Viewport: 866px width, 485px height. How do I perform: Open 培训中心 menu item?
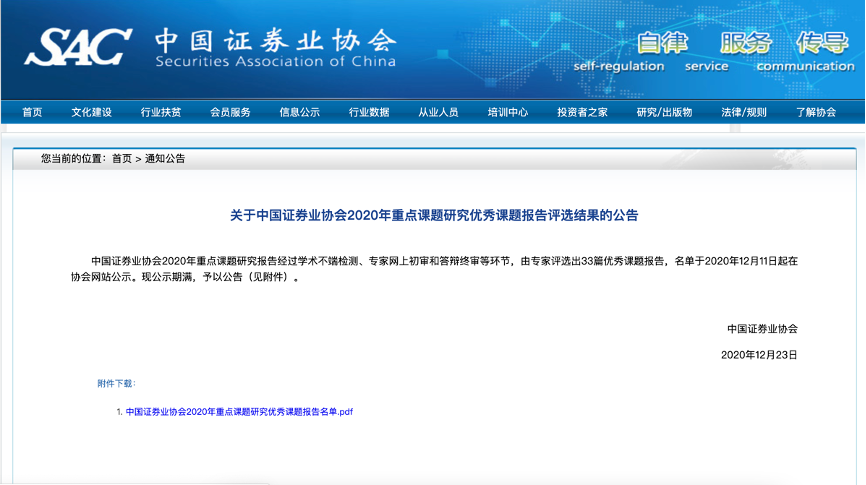(508, 112)
